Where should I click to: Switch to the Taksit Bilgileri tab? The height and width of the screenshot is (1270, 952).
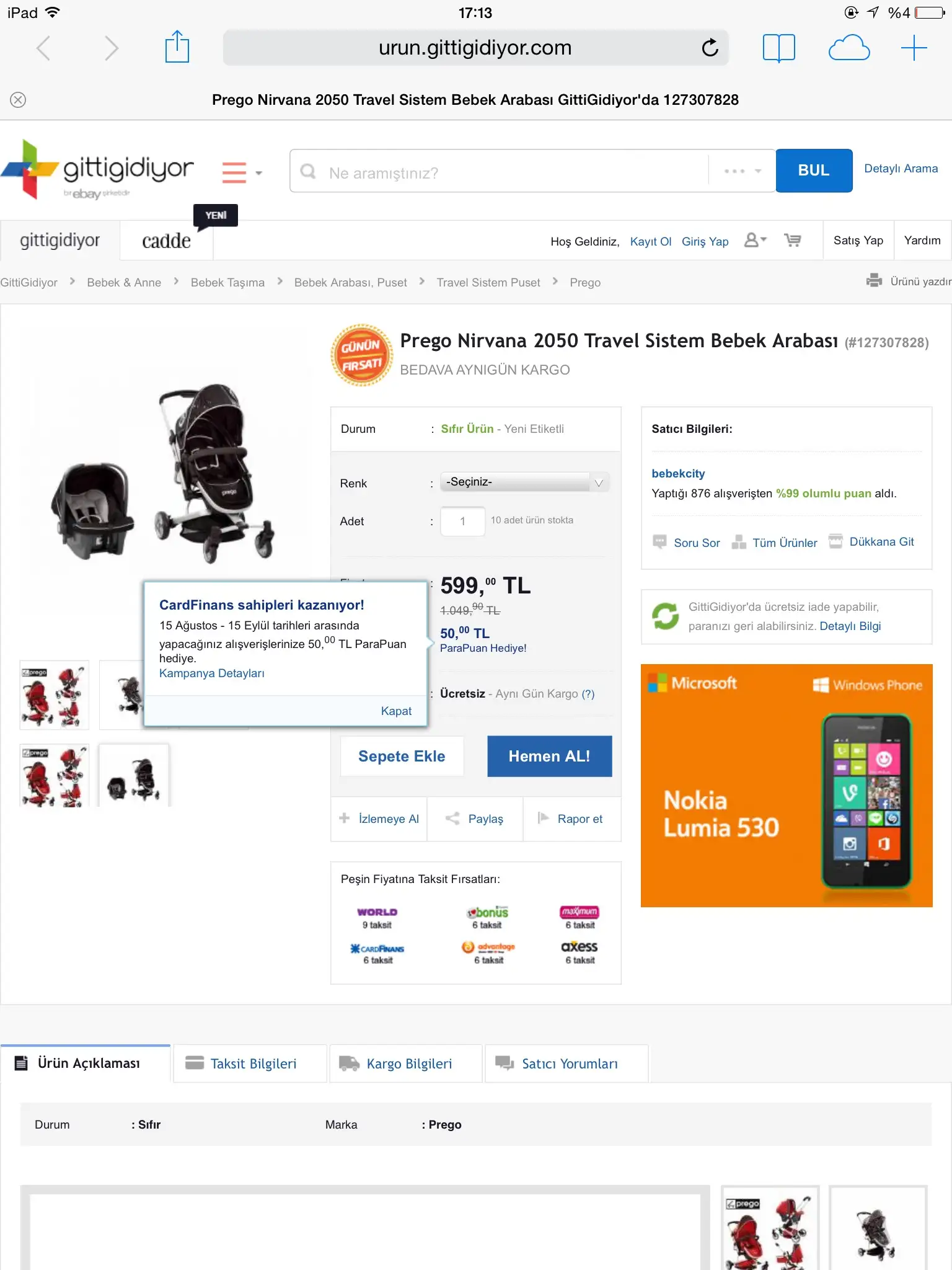pos(250,1064)
